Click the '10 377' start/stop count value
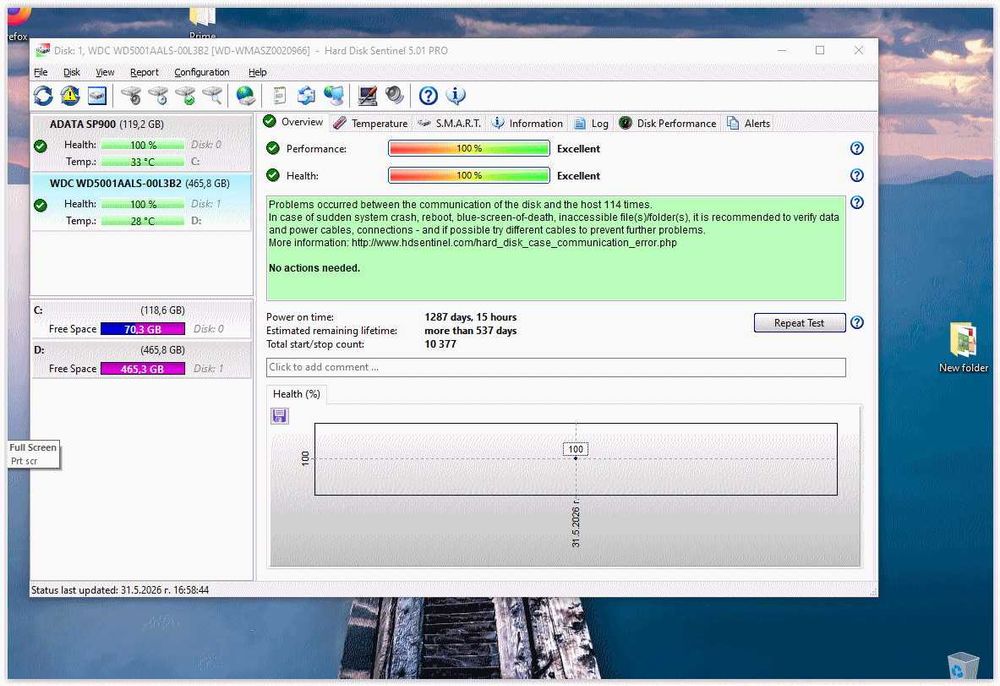The image size is (1000, 686). (440, 344)
